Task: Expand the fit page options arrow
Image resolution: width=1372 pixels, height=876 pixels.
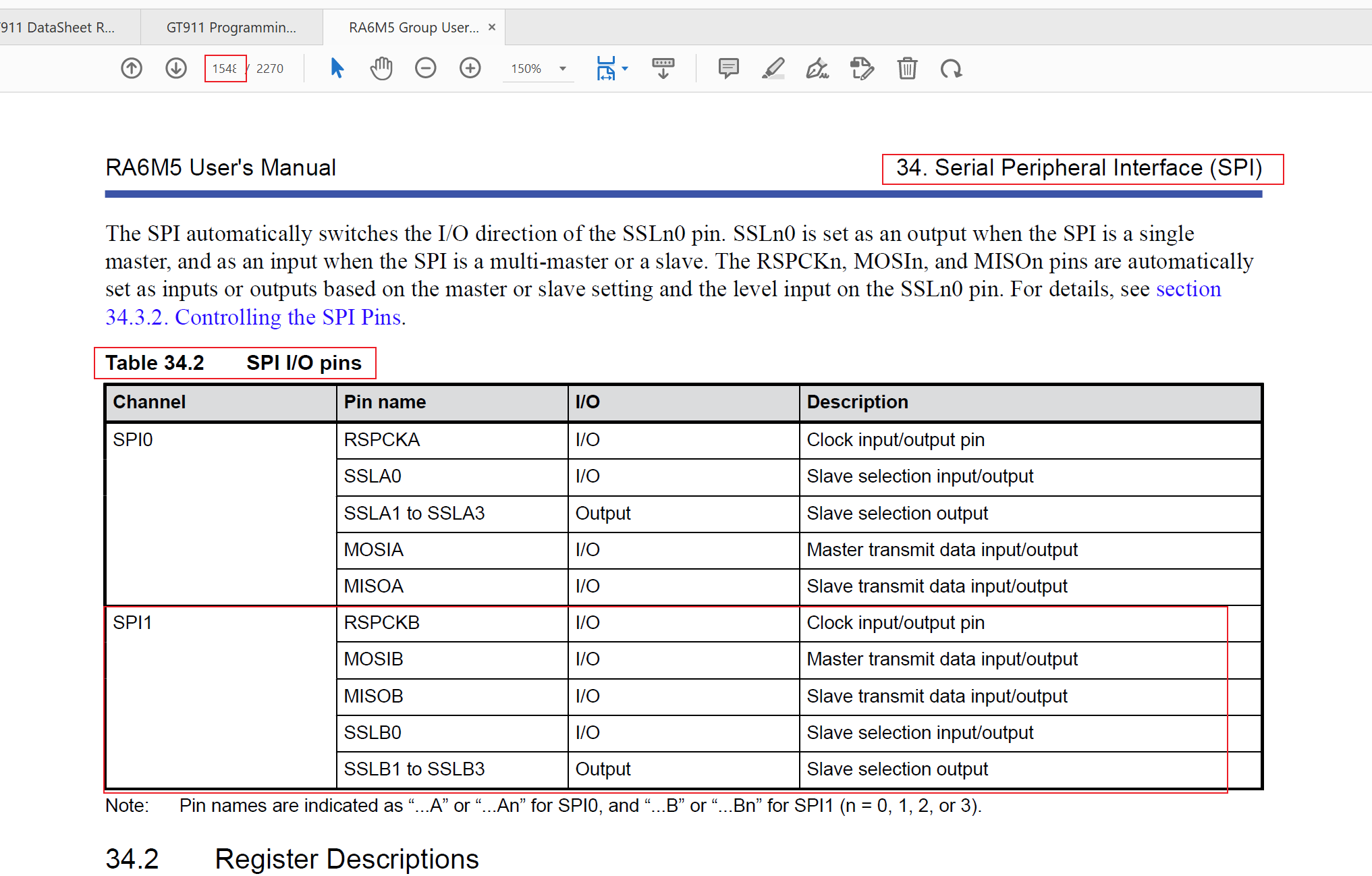Action: coord(625,68)
